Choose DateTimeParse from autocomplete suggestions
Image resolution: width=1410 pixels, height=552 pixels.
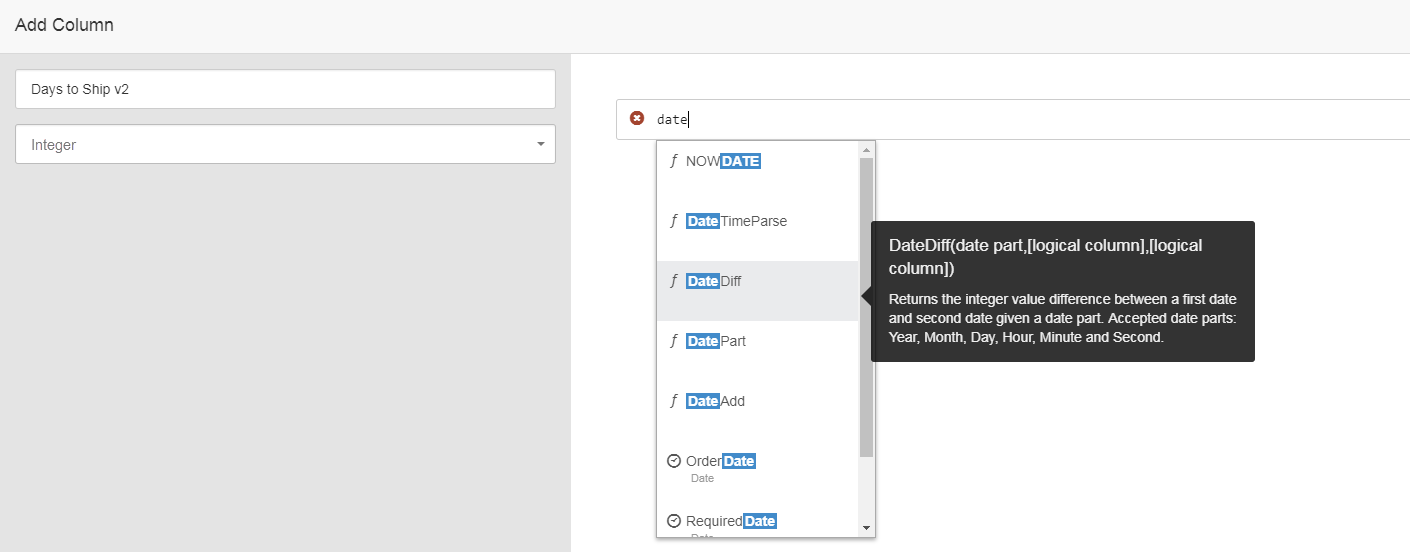737,221
